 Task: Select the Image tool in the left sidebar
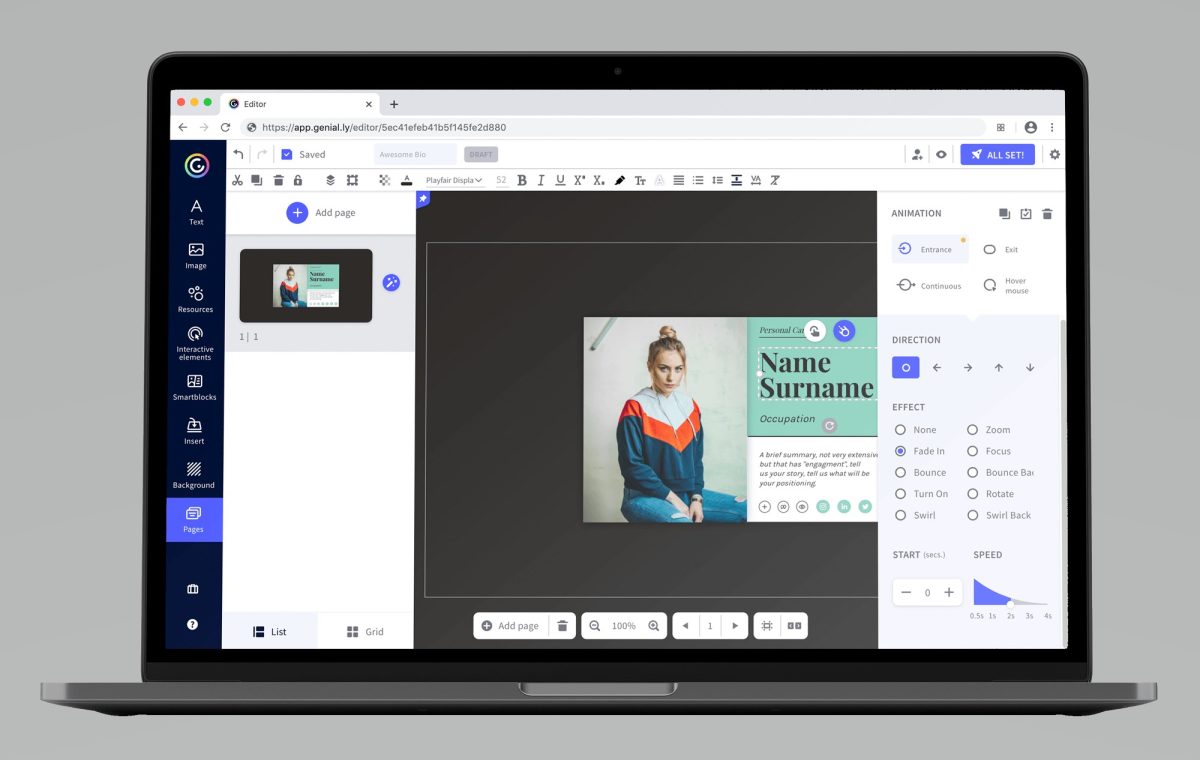coord(195,255)
